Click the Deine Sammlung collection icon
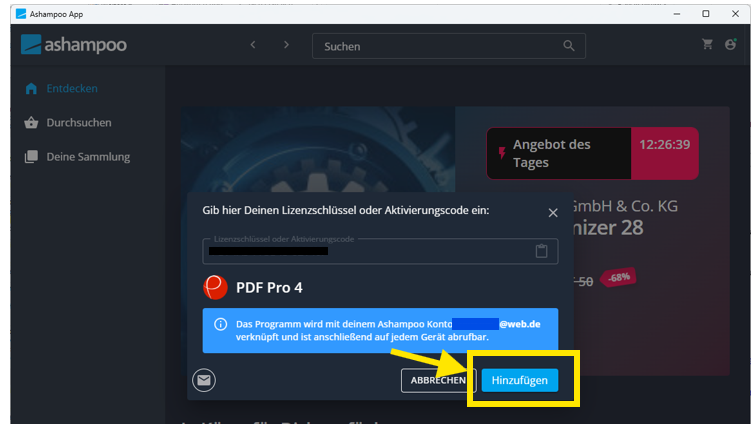Screen dimensions: 755x424 tap(31, 157)
